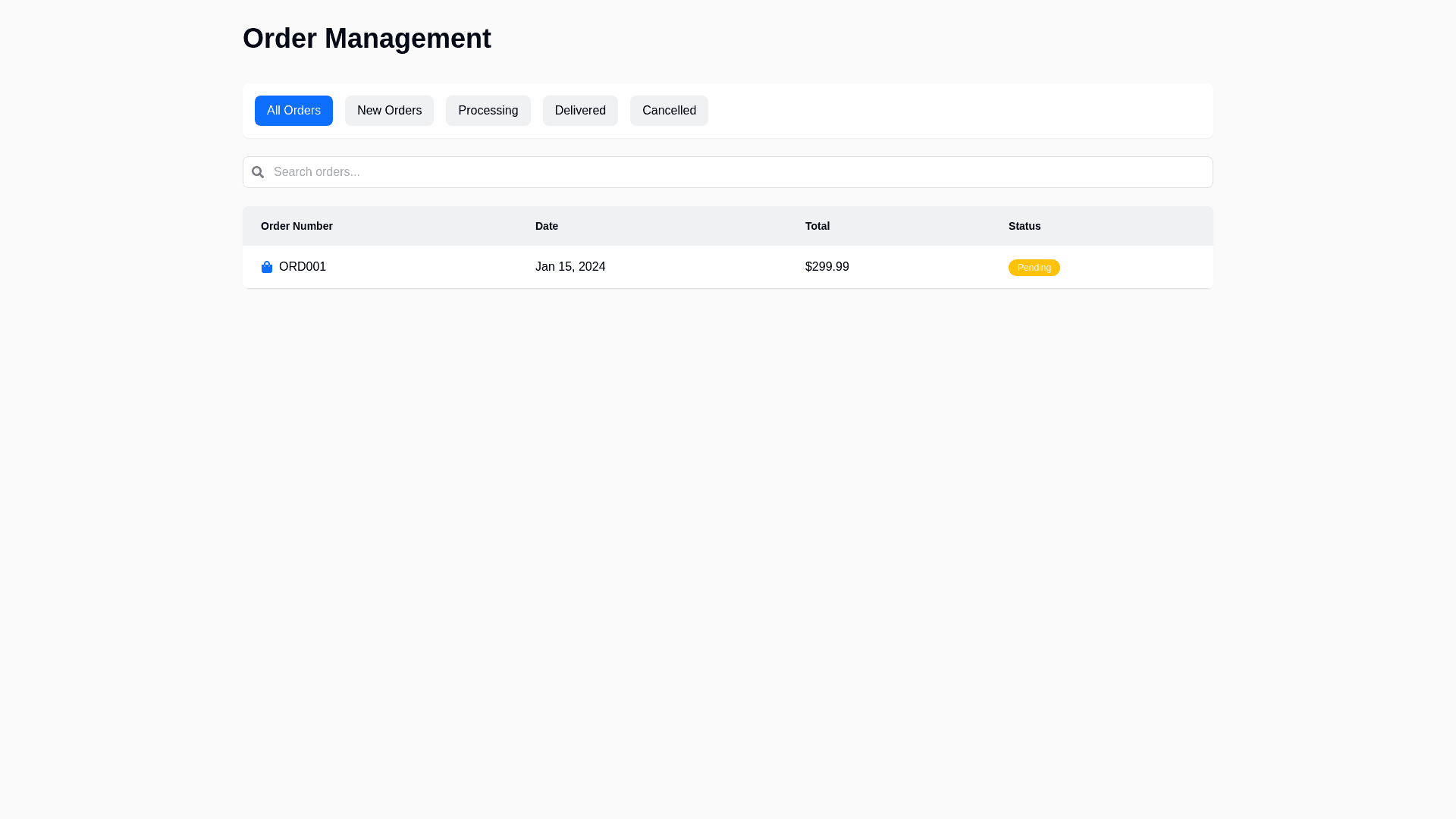Show the Delivered orders tab
The width and height of the screenshot is (1456, 819).
tap(580, 111)
